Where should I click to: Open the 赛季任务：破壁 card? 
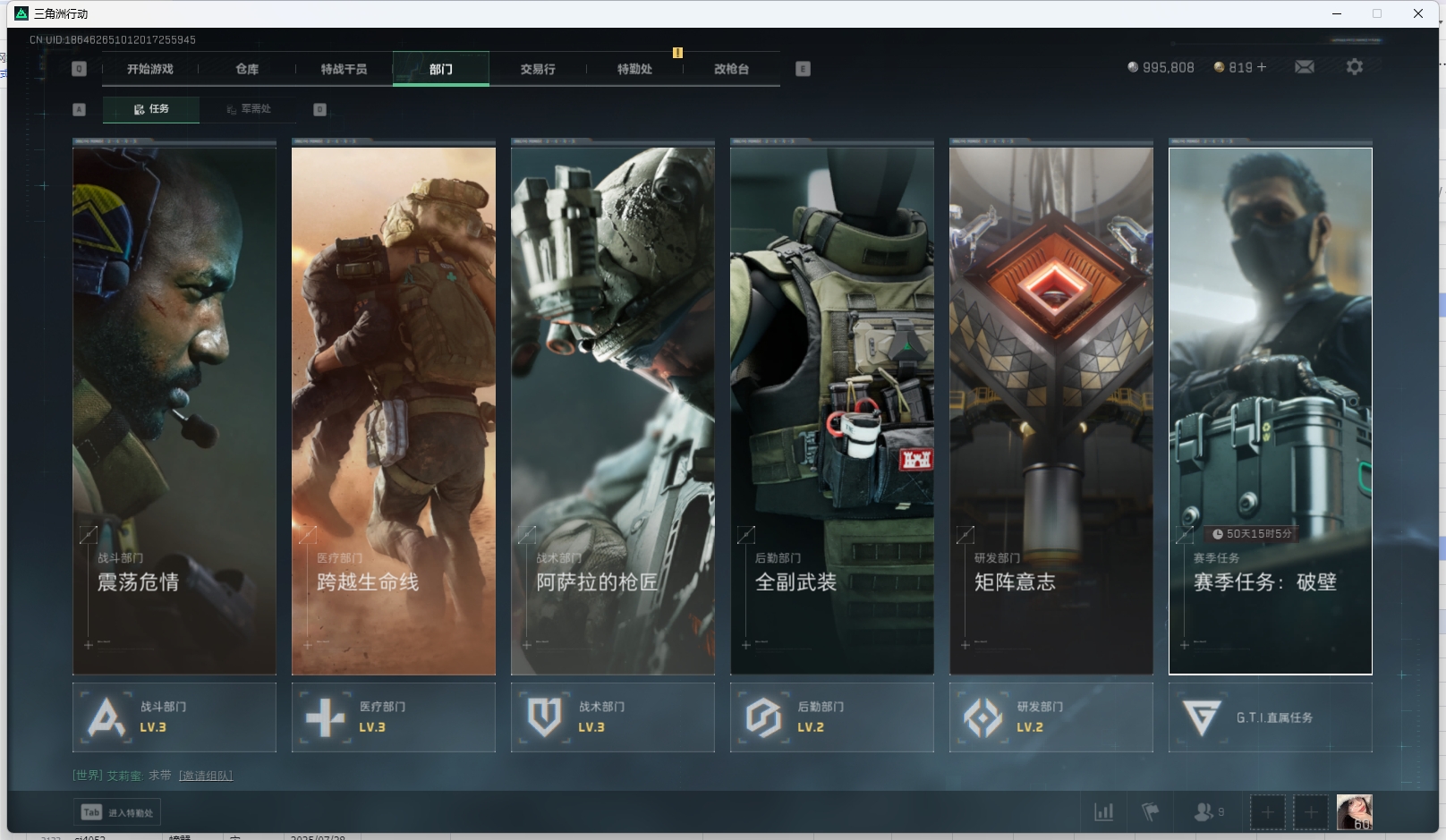[1271, 411]
